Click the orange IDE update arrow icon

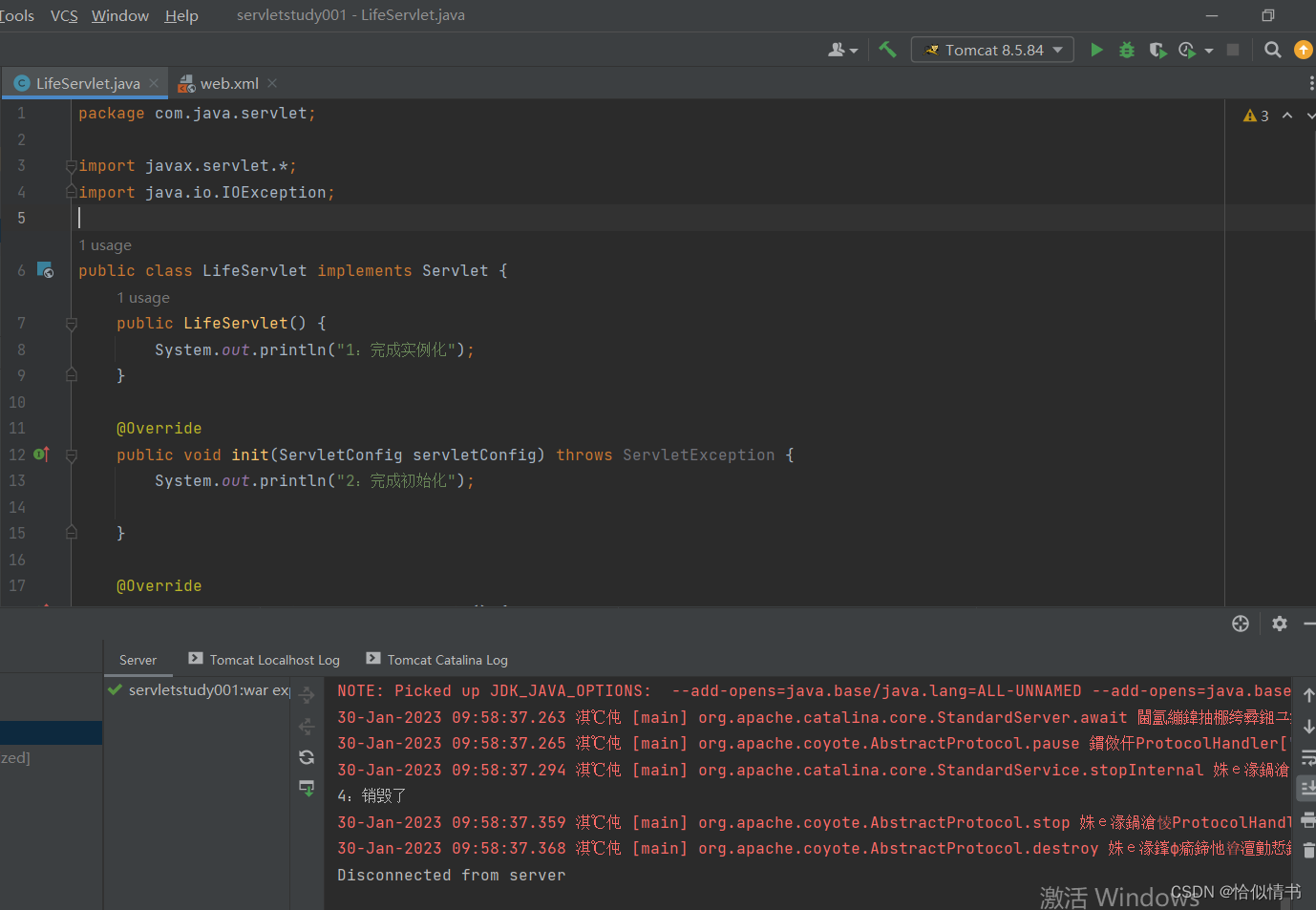click(1304, 50)
